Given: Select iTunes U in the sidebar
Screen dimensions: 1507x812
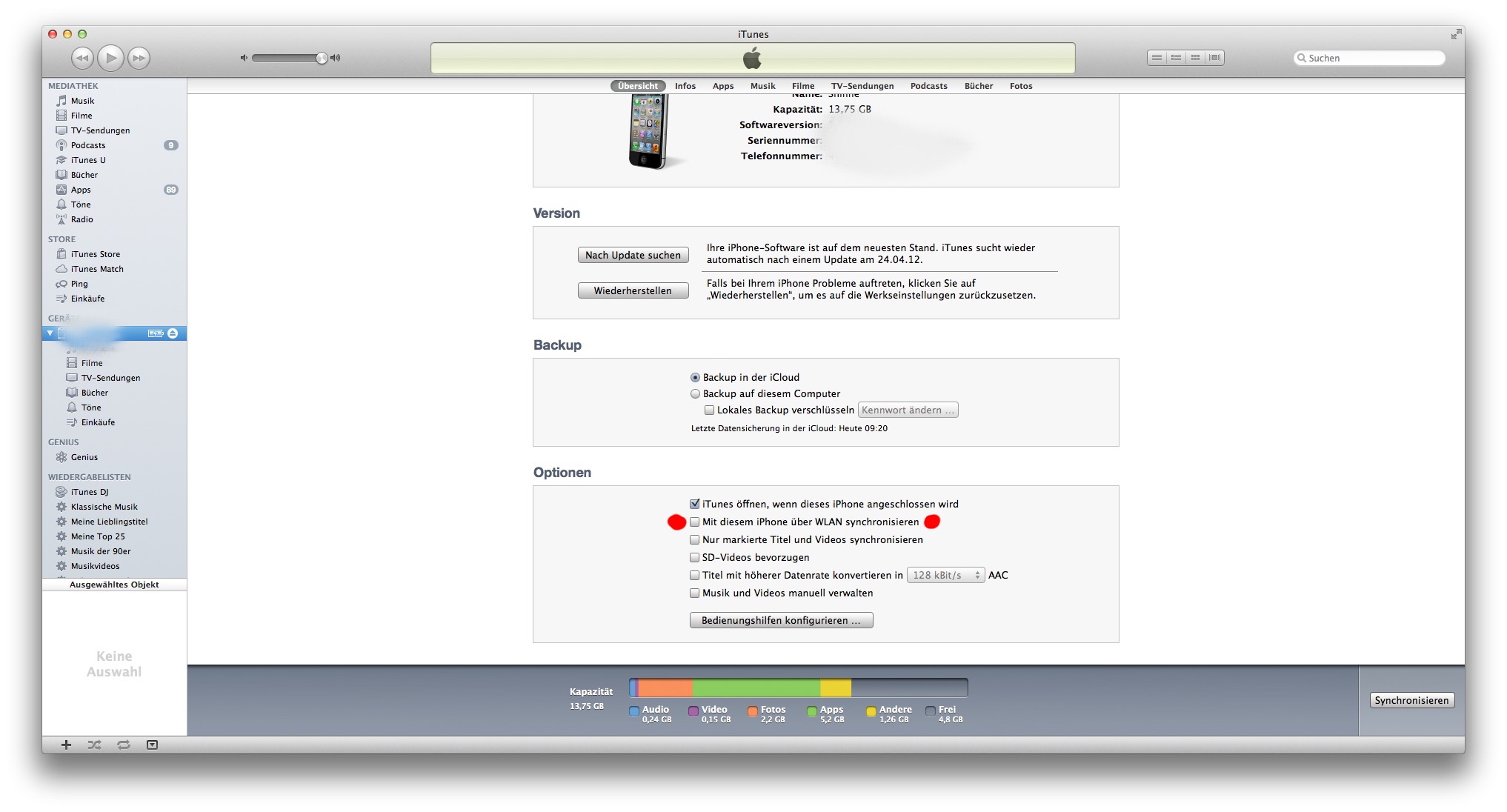Looking at the screenshot, I should pyautogui.click(x=88, y=160).
